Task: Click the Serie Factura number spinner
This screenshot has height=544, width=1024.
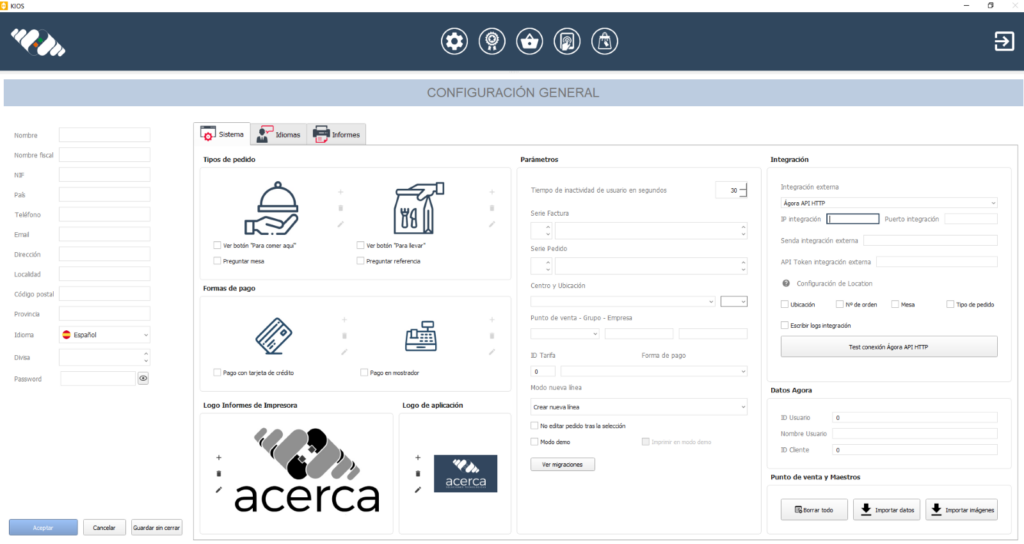Action: tap(541, 231)
